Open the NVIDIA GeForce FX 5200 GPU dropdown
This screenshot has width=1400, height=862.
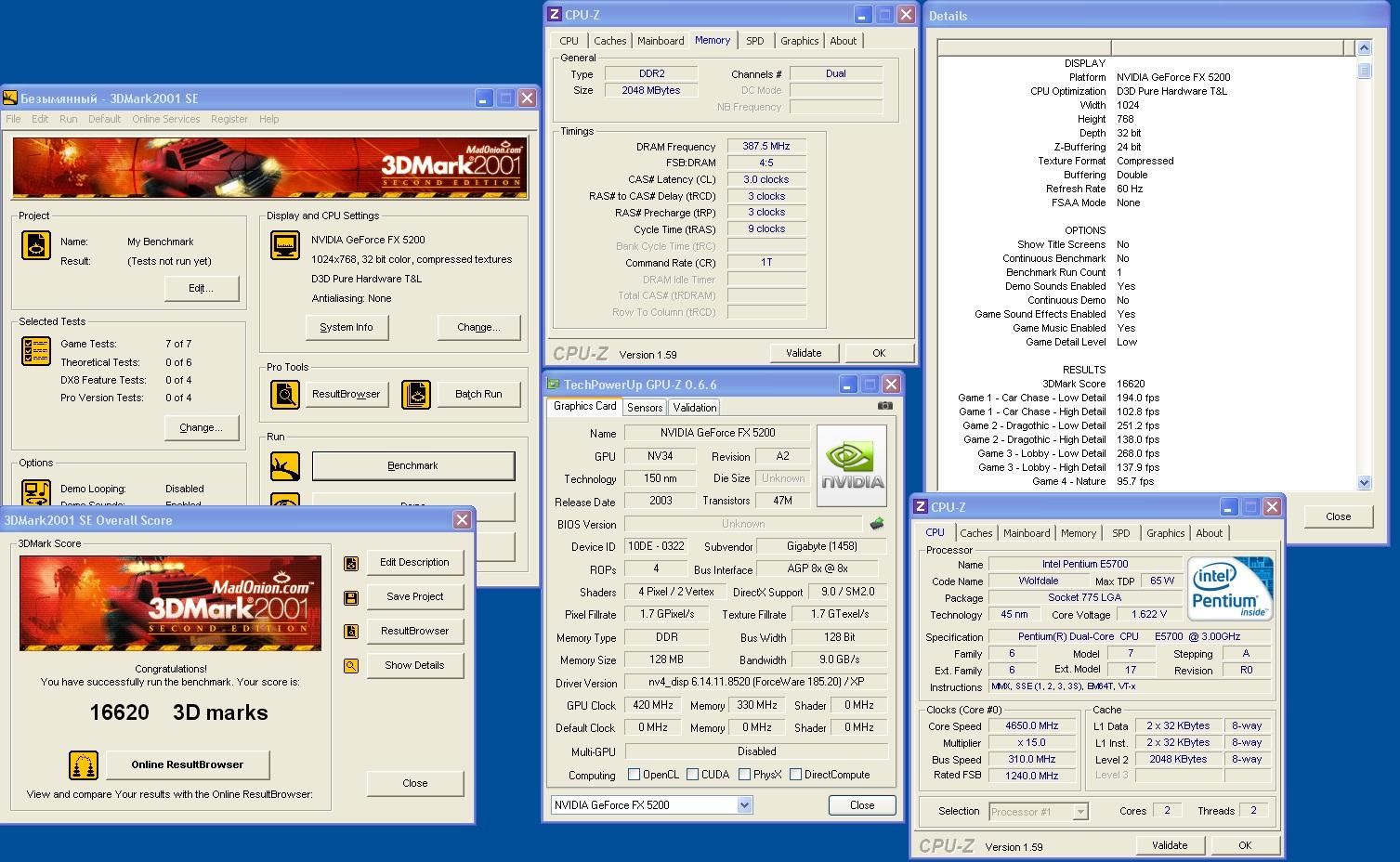744,805
